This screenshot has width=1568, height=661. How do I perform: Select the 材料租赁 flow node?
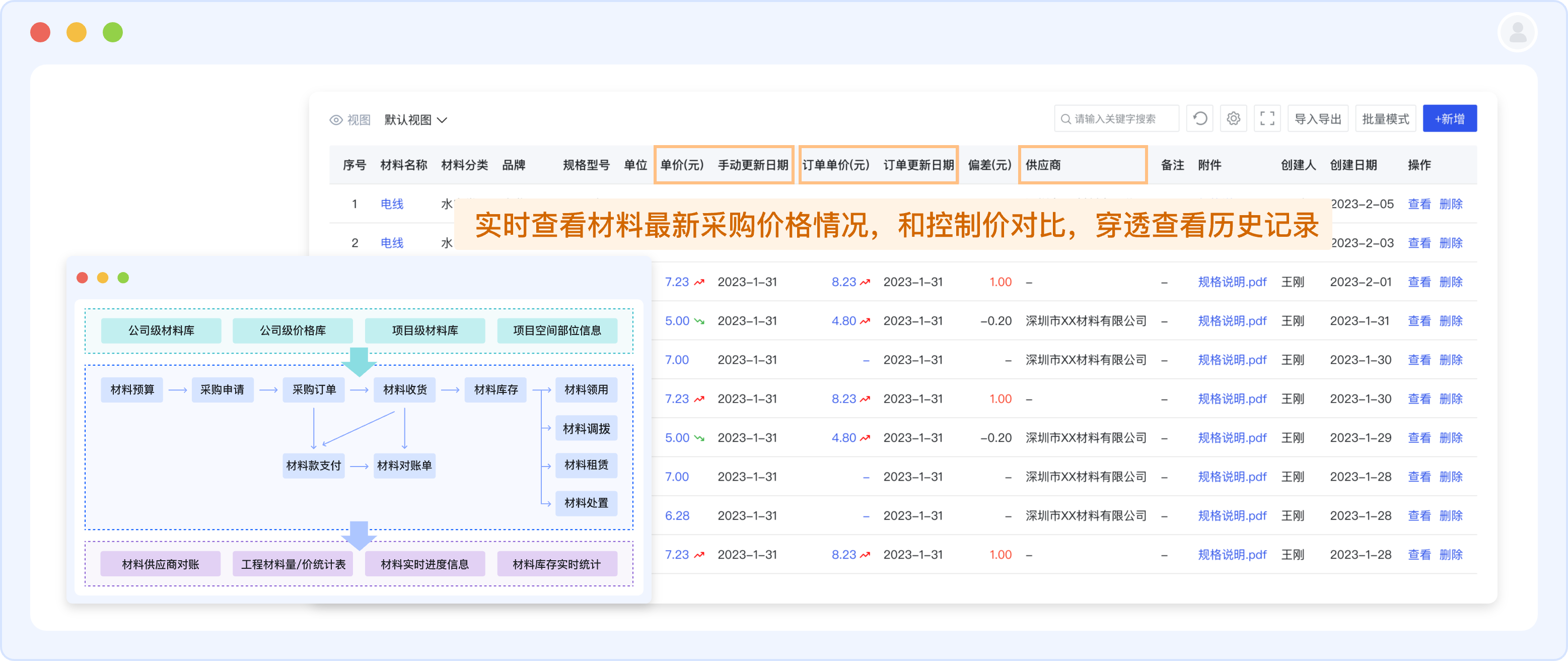pos(586,466)
